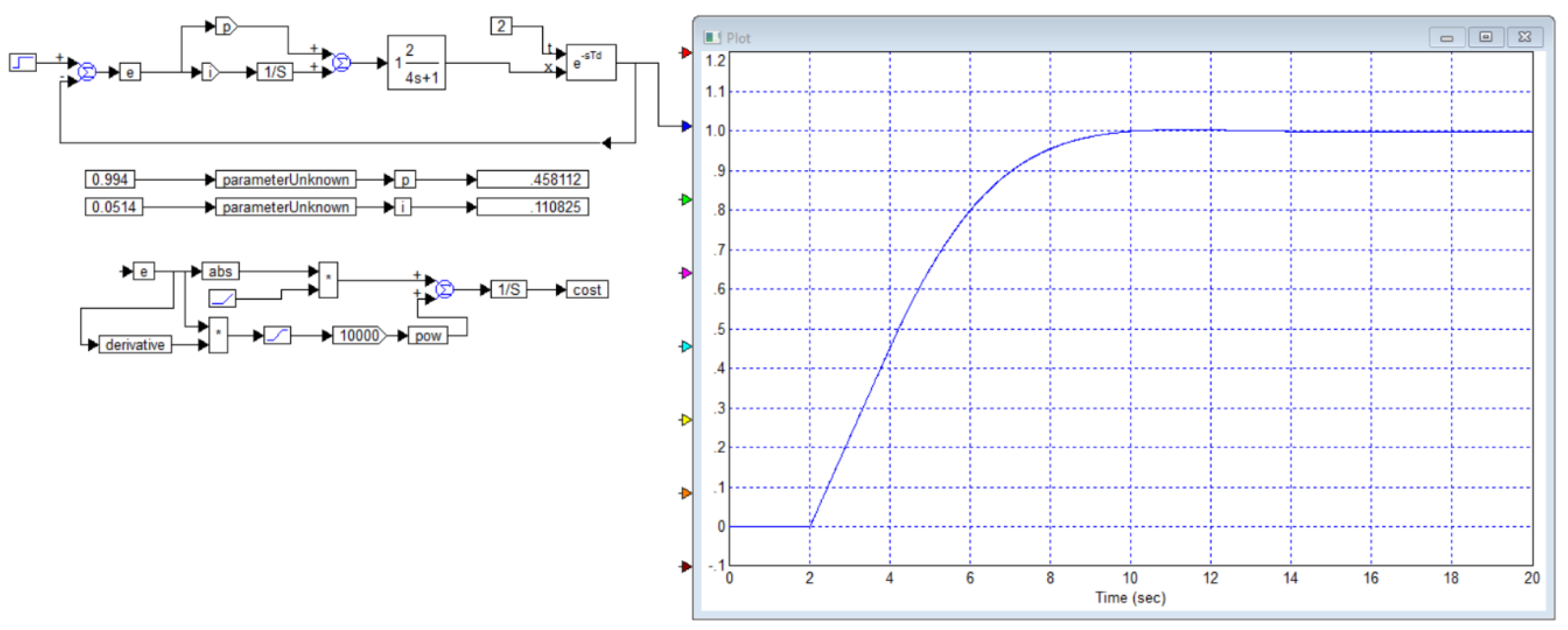Screen dimensions: 1568x630
Task: Click the transfer function 2/(4s+1) block
Action: [x=417, y=64]
